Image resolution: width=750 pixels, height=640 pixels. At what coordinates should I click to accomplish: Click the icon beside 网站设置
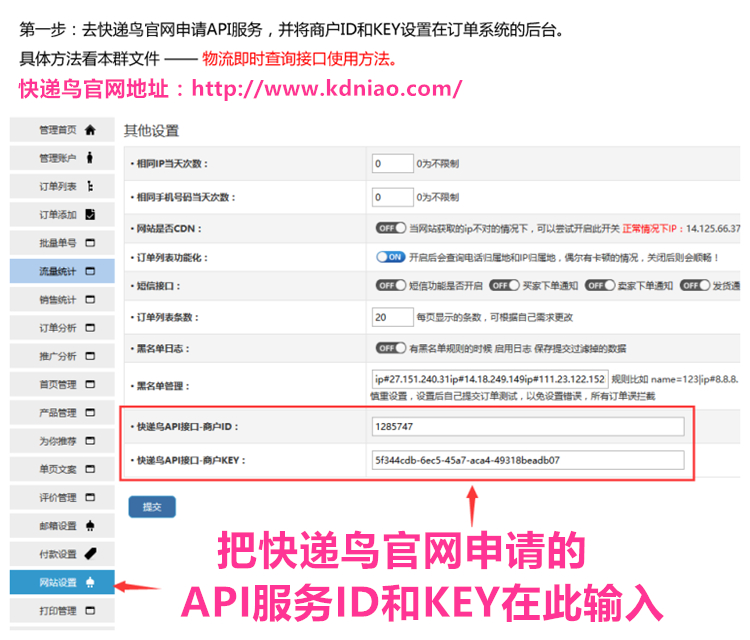pyautogui.click(x=90, y=582)
